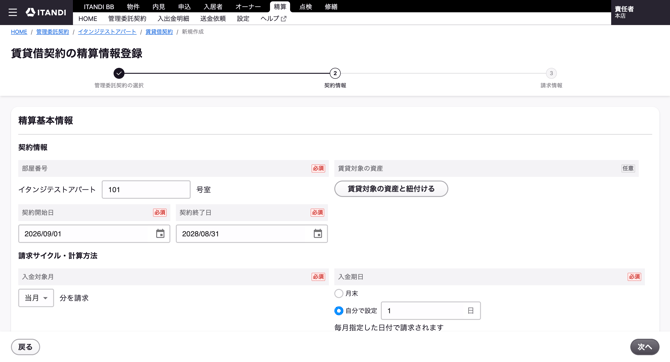Click the 契約開始日 date field
Image resolution: width=670 pixels, height=362 pixels.
tap(94, 234)
